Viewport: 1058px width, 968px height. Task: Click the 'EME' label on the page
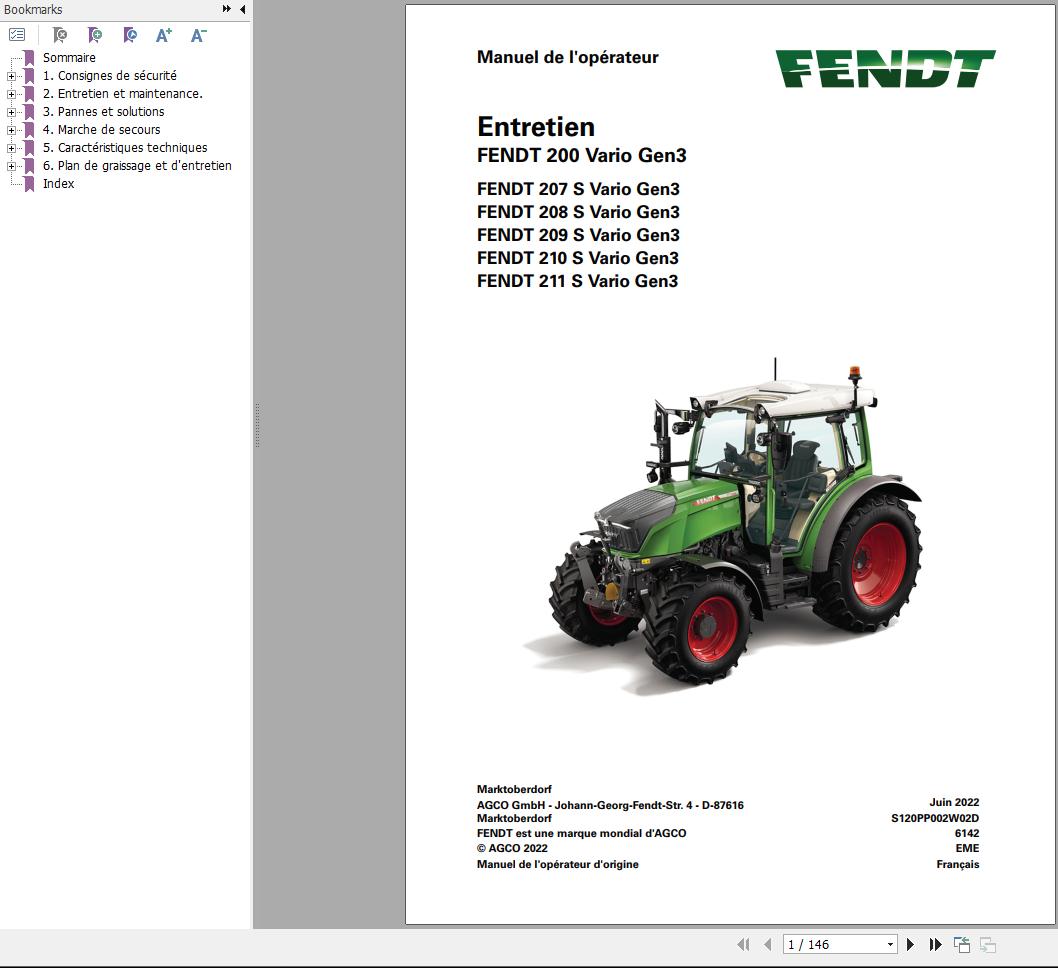[x=967, y=849]
